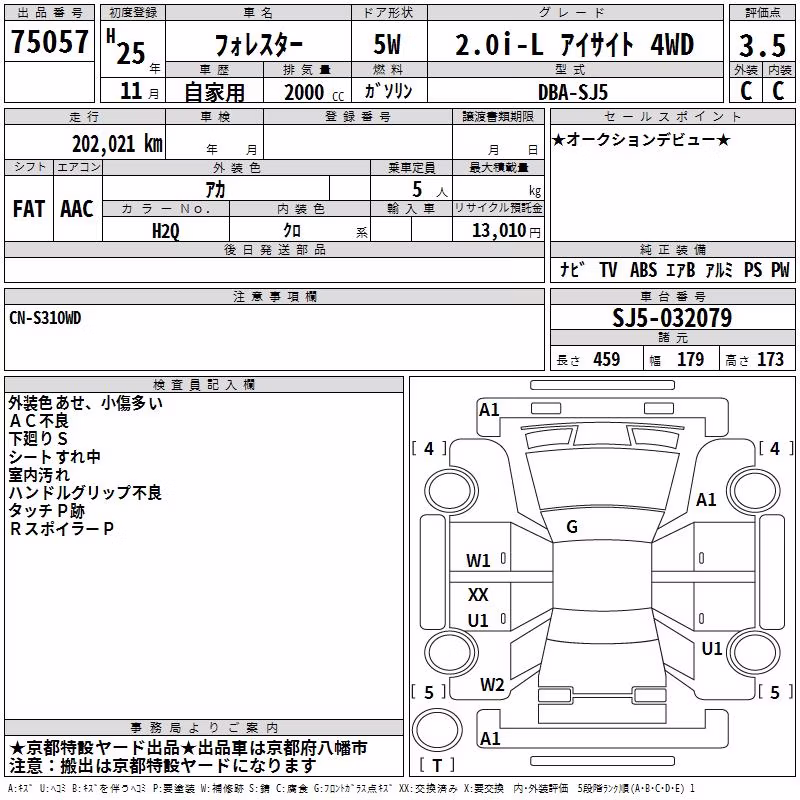Click the chassis number SJ5-032079

pos(672,318)
